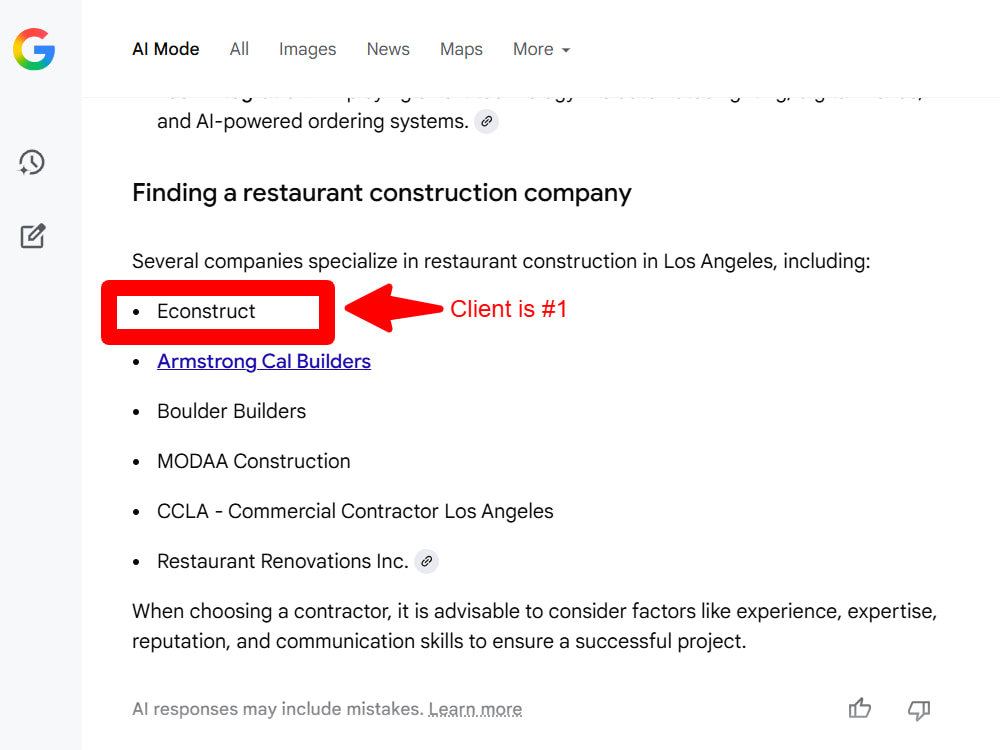Click CCLA - Commercial Contractor Los Angeles
This screenshot has width=1000, height=750.
coord(355,511)
